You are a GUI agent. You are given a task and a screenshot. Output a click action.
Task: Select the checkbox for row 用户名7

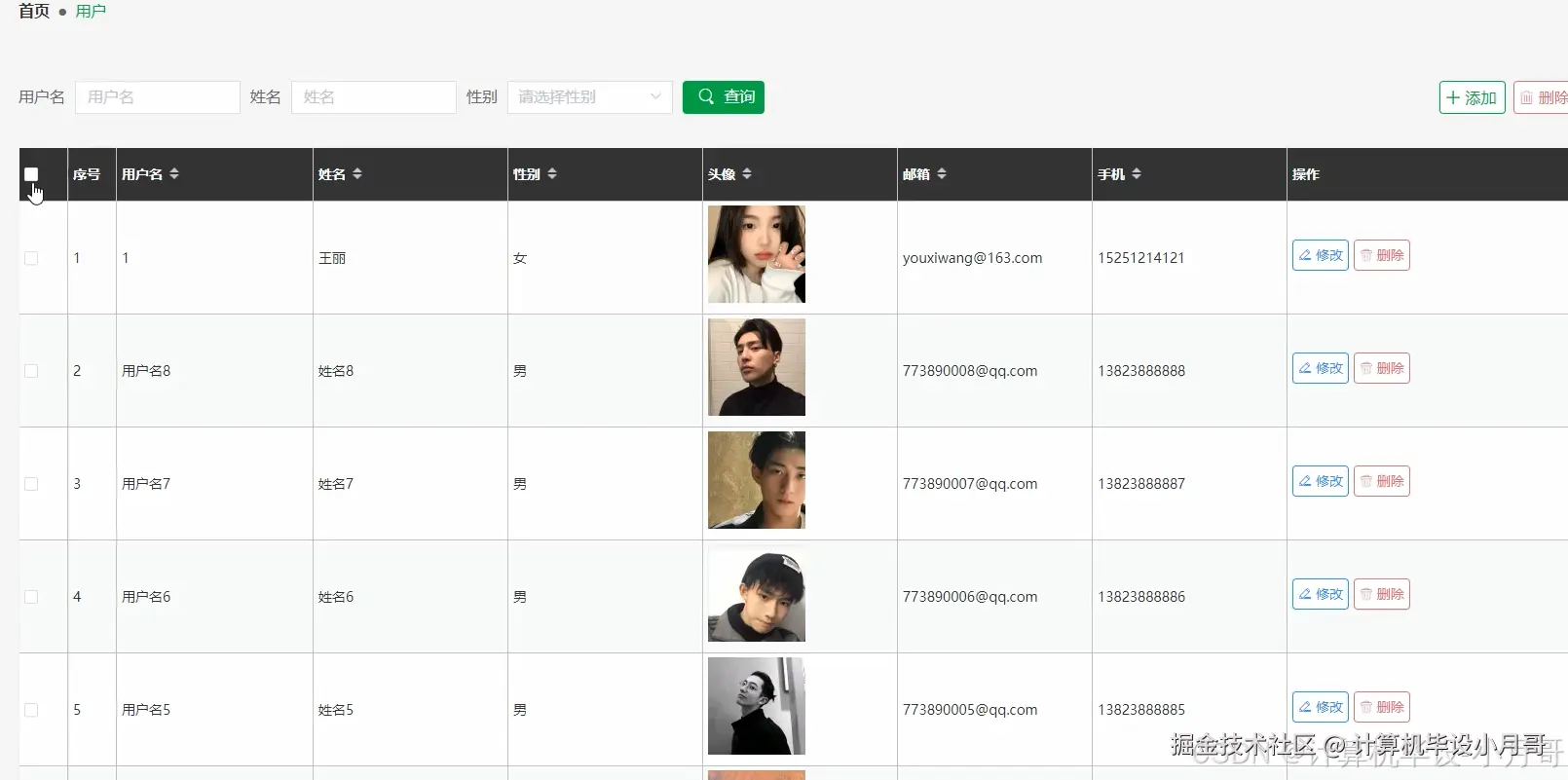(31, 484)
